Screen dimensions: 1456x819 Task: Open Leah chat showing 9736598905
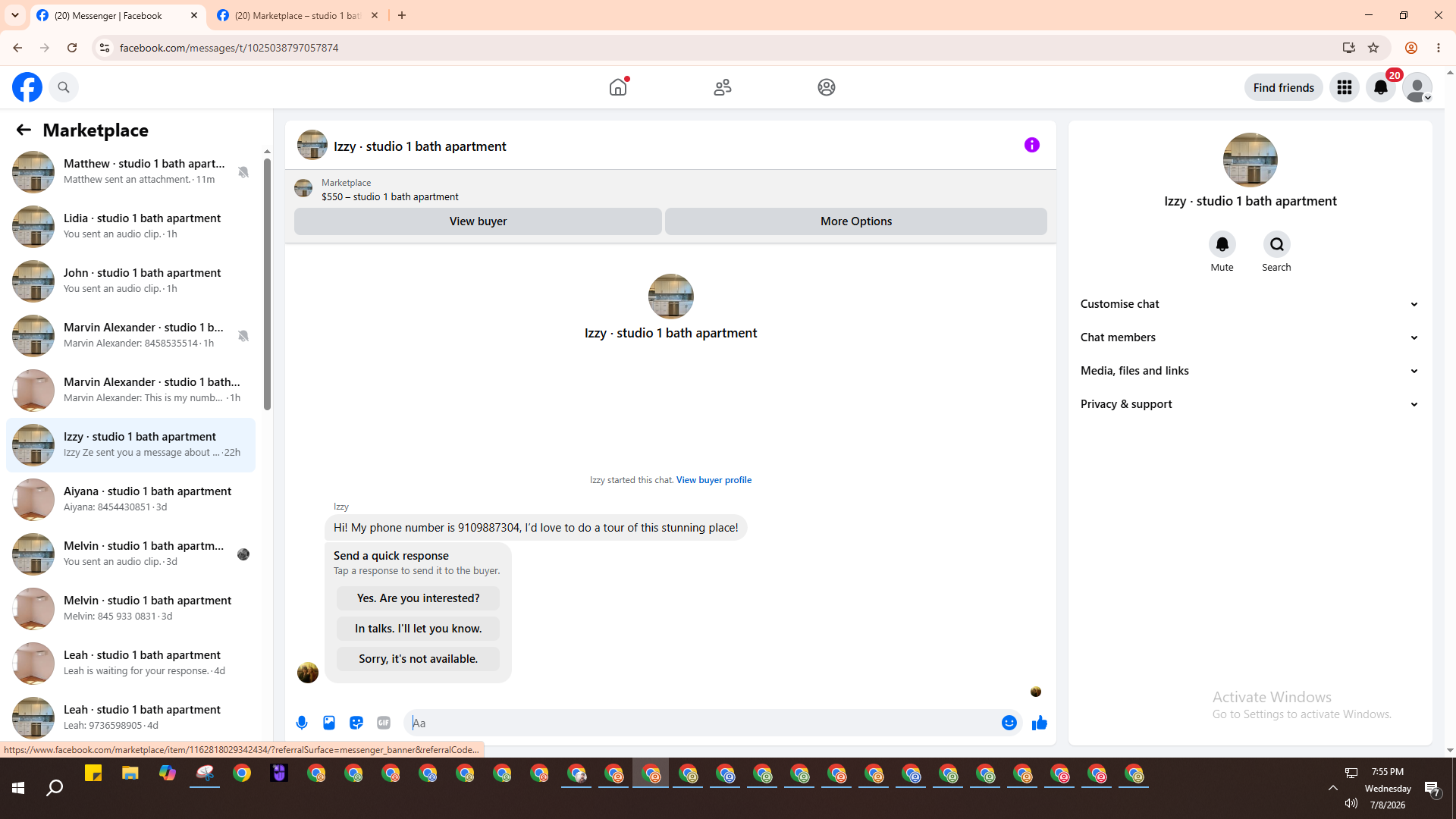click(x=130, y=718)
